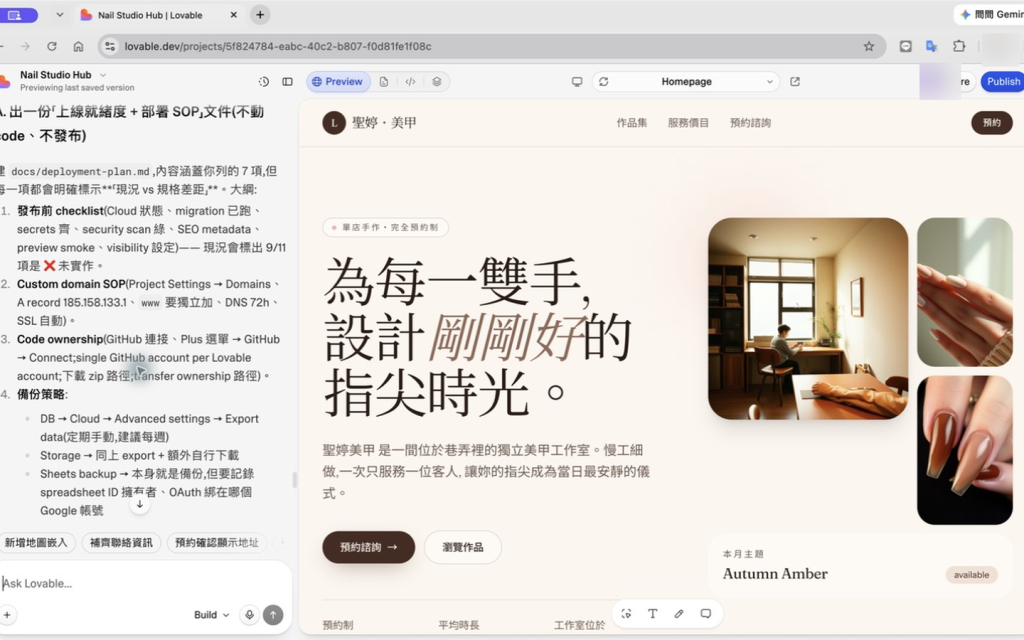The width and height of the screenshot is (1024, 640).
Task: Click the scroll to bottom arrow in chat
Action: click(x=140, y=504)
